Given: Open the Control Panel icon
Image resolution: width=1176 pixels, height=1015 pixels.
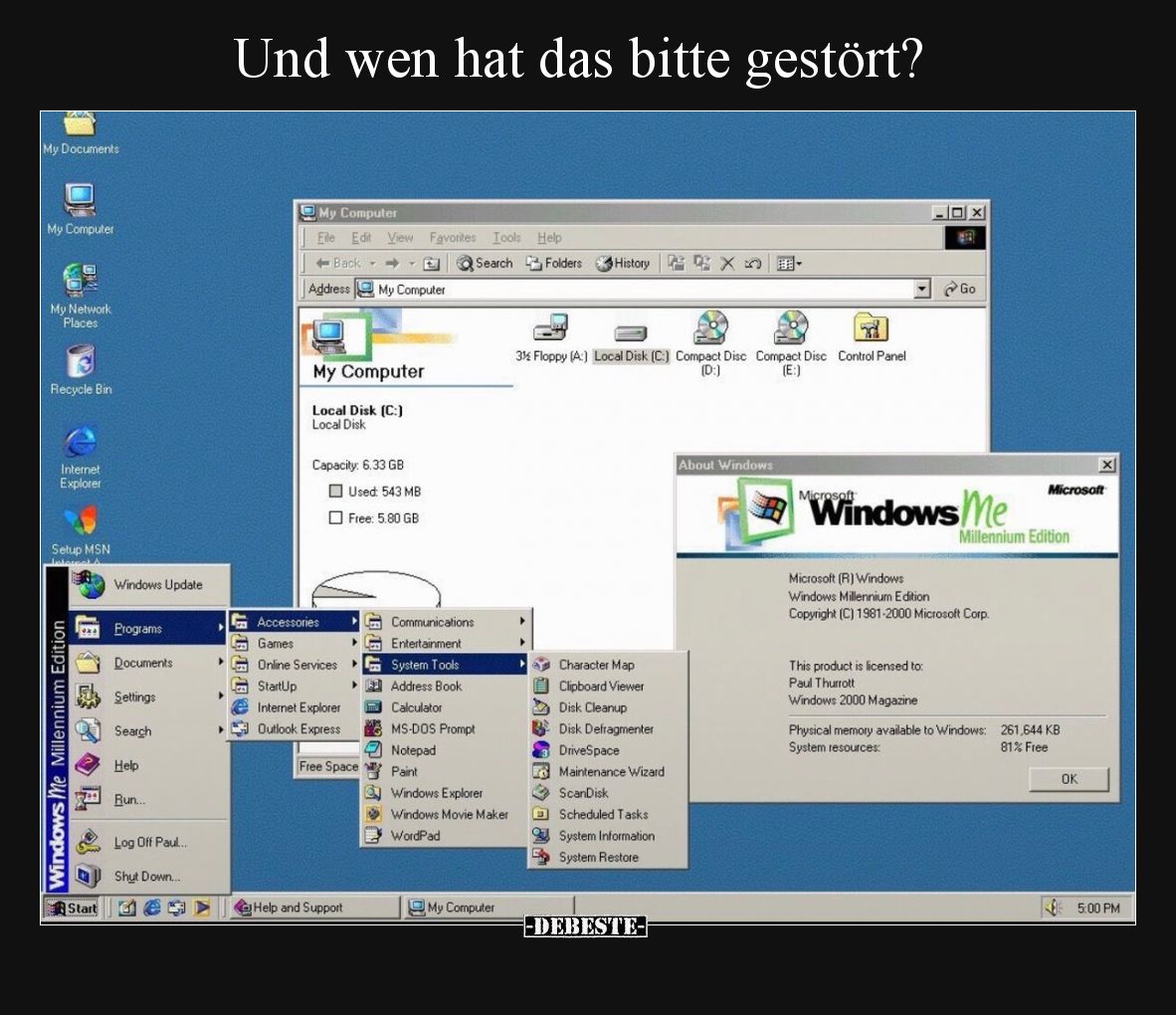Looking at the screenshot, I should click(872, 337).
